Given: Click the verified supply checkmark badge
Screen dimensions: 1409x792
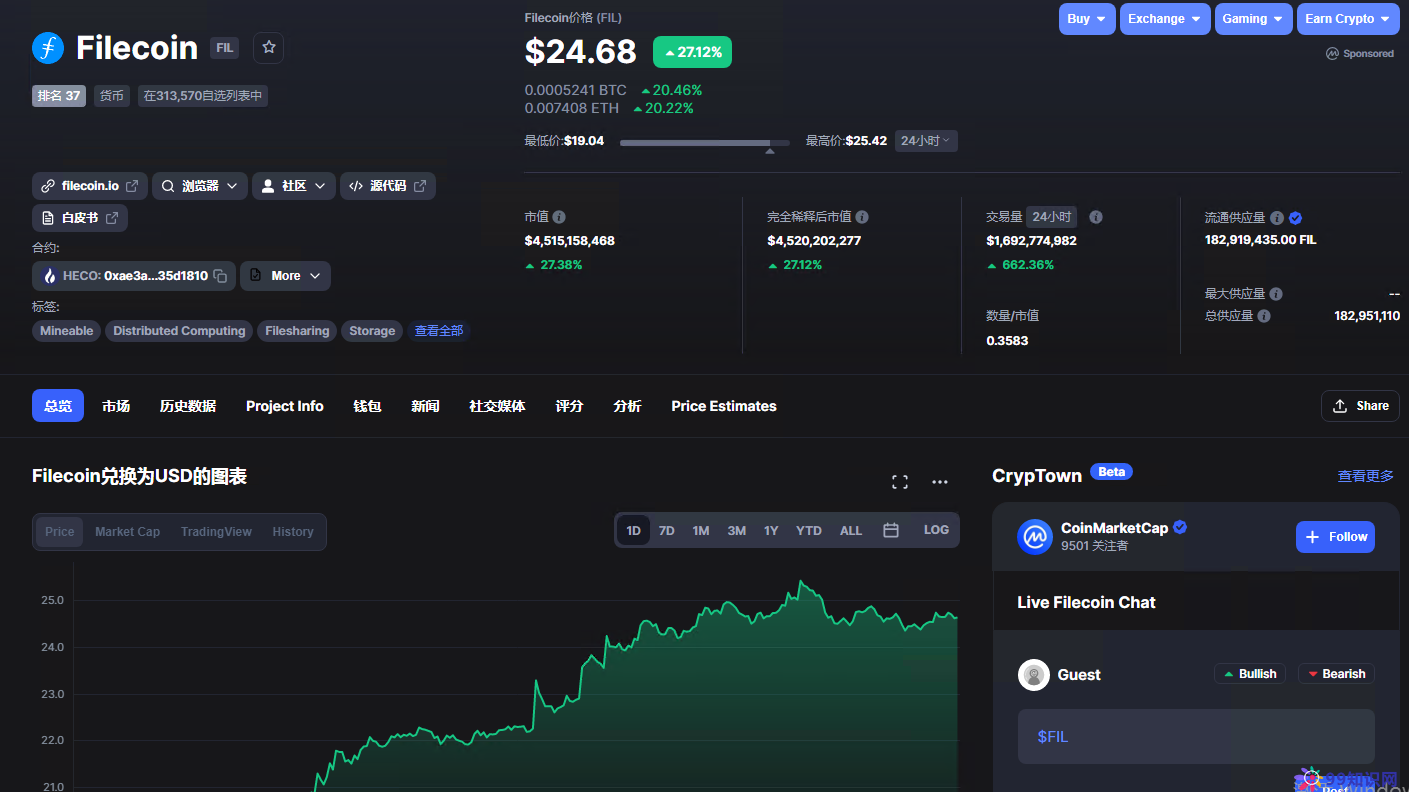Looking at the screenshot, I should [1295, 218].
